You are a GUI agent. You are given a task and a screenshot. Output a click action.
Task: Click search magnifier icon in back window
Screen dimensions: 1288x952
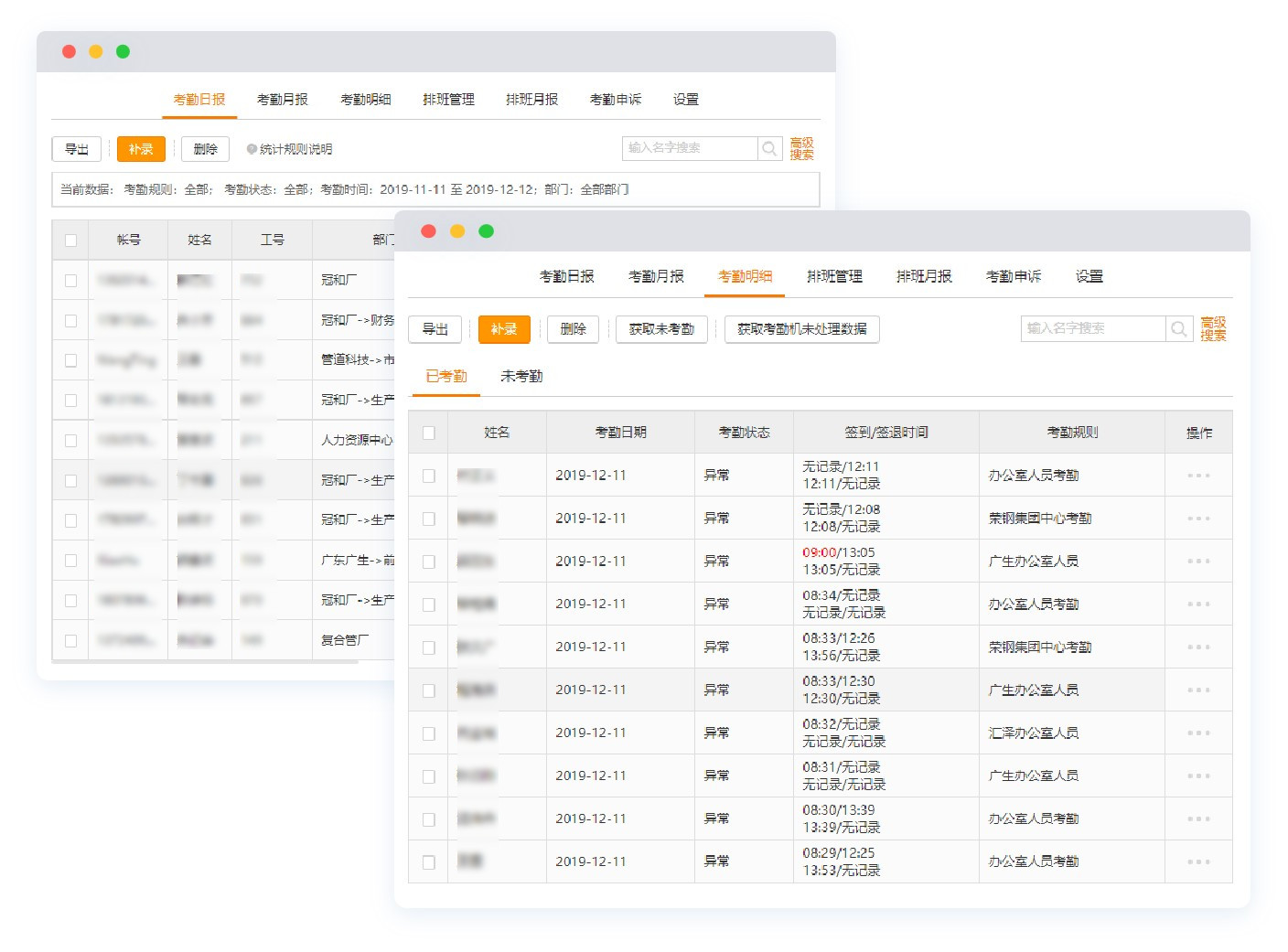click(769, 148)
